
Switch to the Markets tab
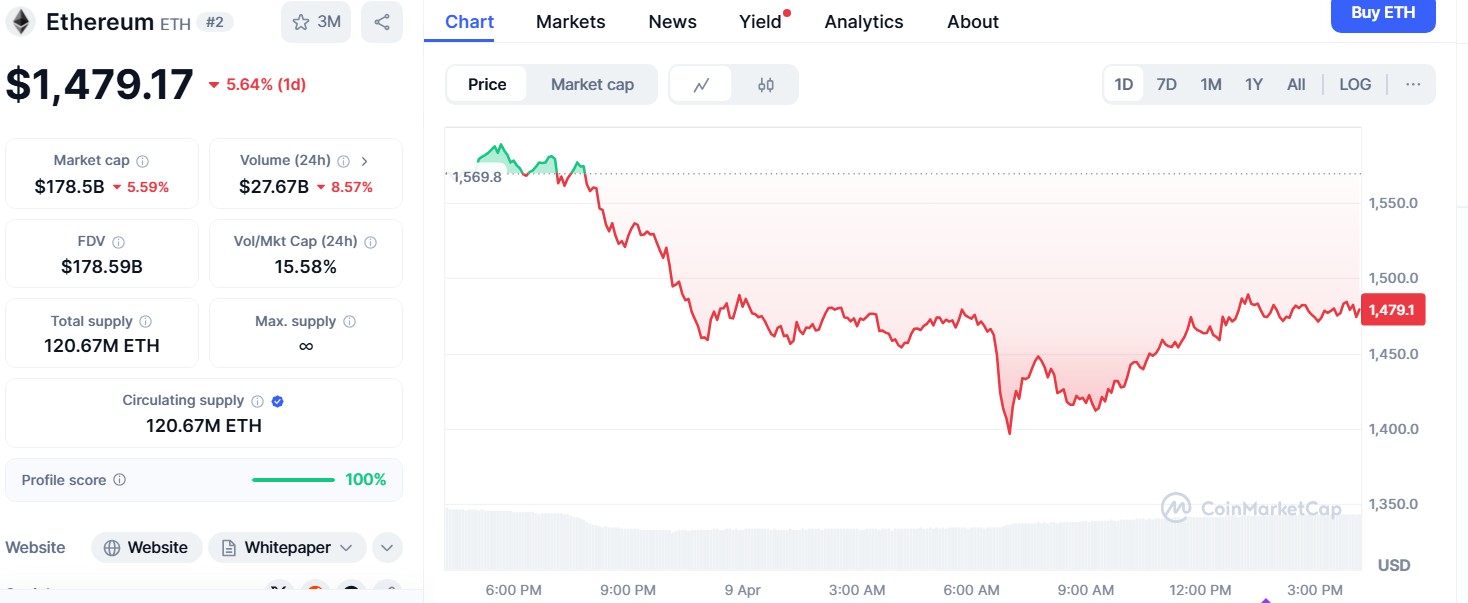[x=570, y=21]
